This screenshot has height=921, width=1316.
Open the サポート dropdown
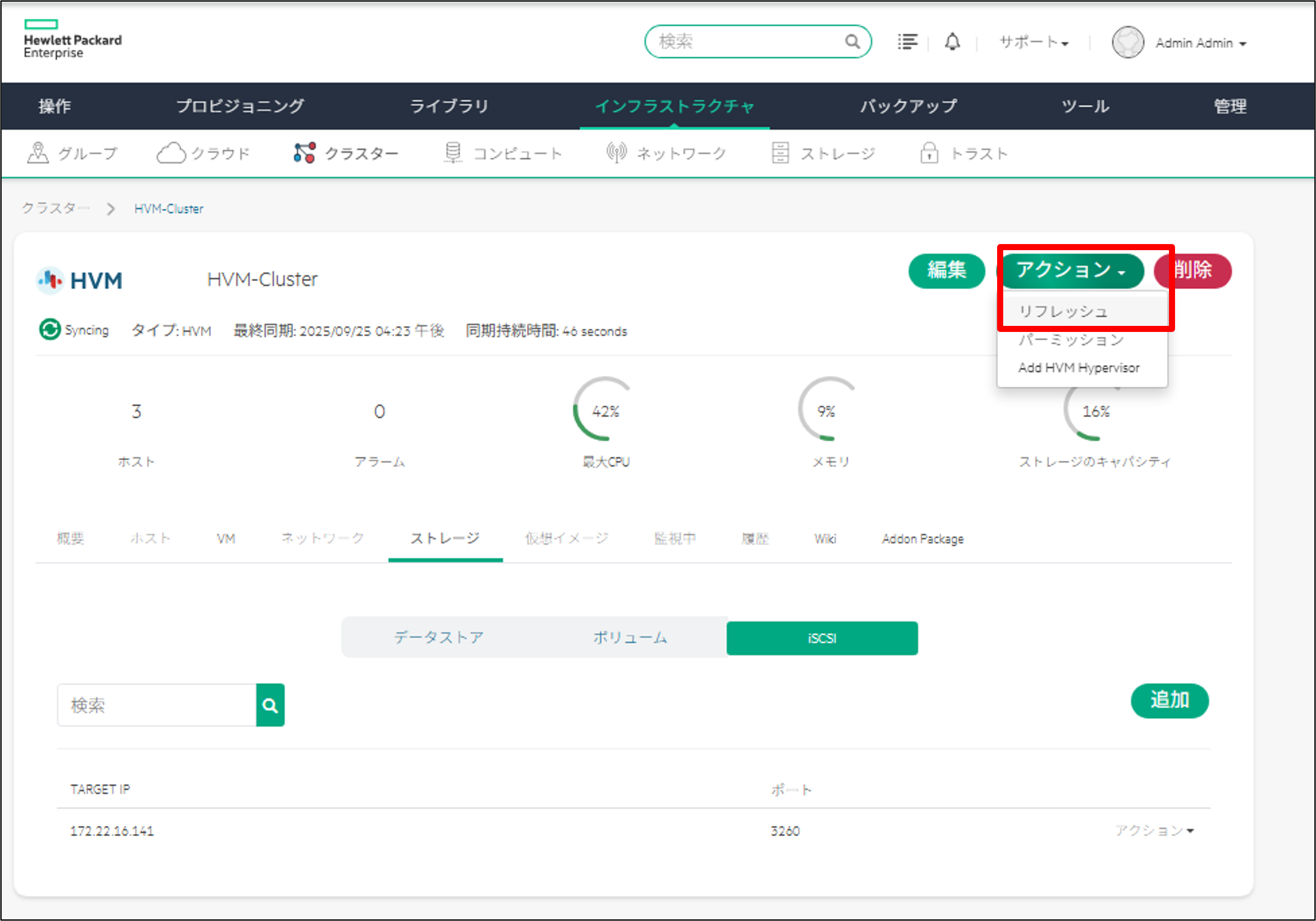pyautogui.click(x=1032, y=42)
